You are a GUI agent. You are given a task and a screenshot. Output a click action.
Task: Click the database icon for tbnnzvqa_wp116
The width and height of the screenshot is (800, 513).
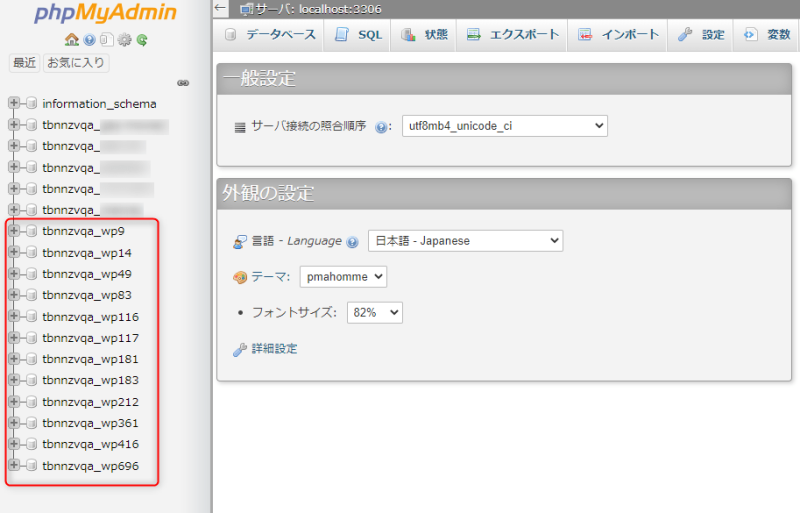click(32, 316)
